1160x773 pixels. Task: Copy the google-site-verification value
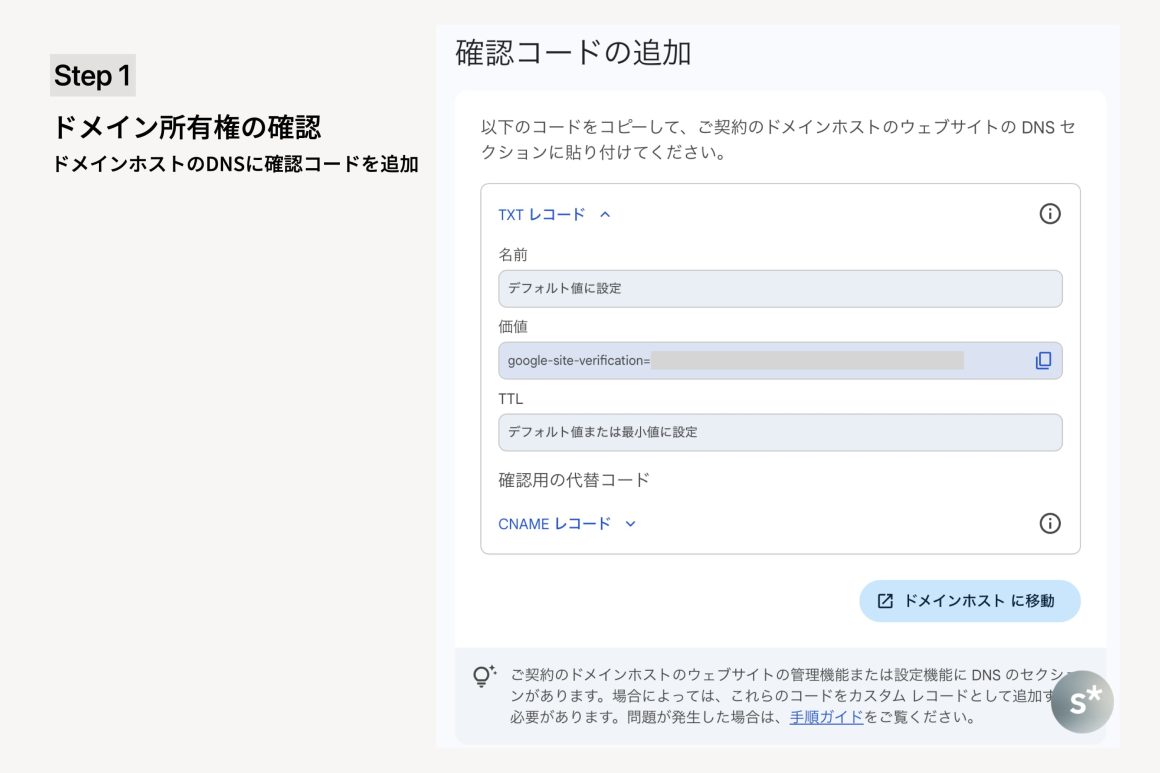[x=1043, y=361]
